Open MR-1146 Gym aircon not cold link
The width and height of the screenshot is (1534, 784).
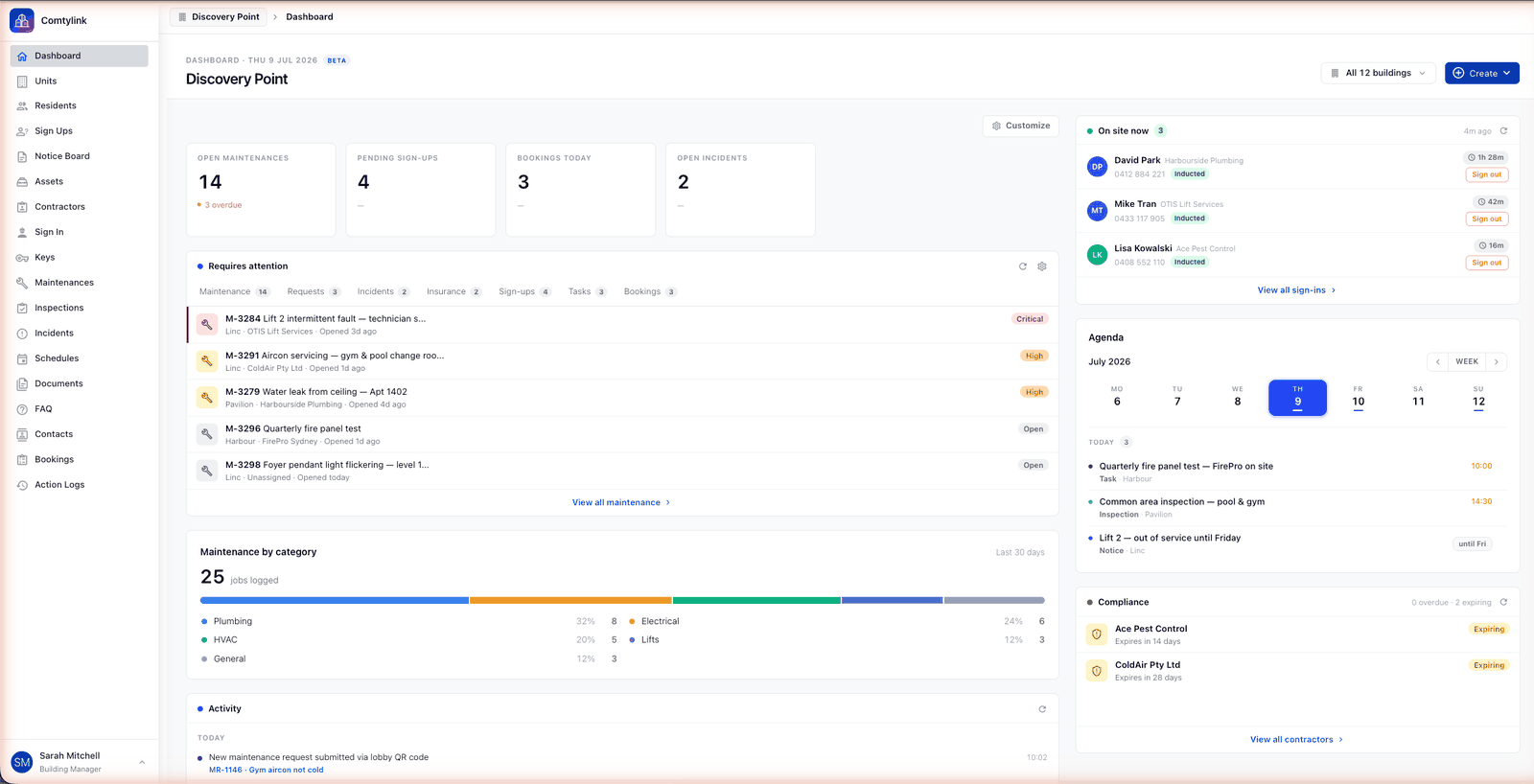point(267,770)
